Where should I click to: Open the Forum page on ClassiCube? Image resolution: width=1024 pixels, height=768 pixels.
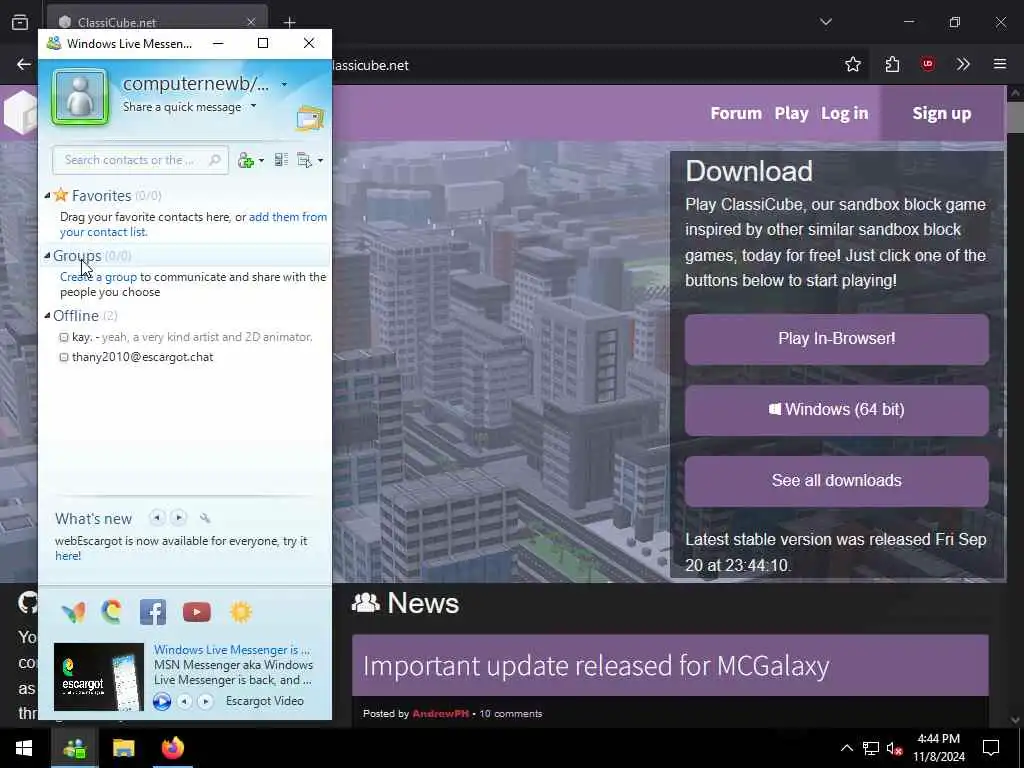tap(736, 113)
